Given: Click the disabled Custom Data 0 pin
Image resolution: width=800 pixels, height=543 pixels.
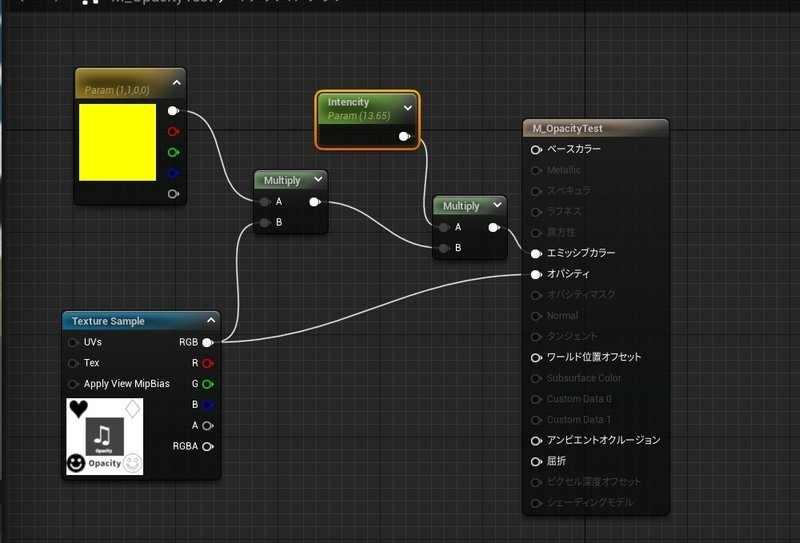Looking at the screenshot, I should coord(536,399).
